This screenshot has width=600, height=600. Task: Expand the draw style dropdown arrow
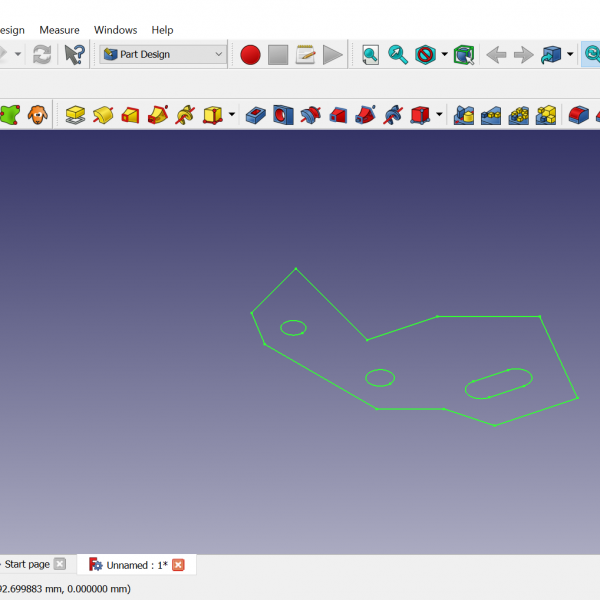tap(444, 55)
